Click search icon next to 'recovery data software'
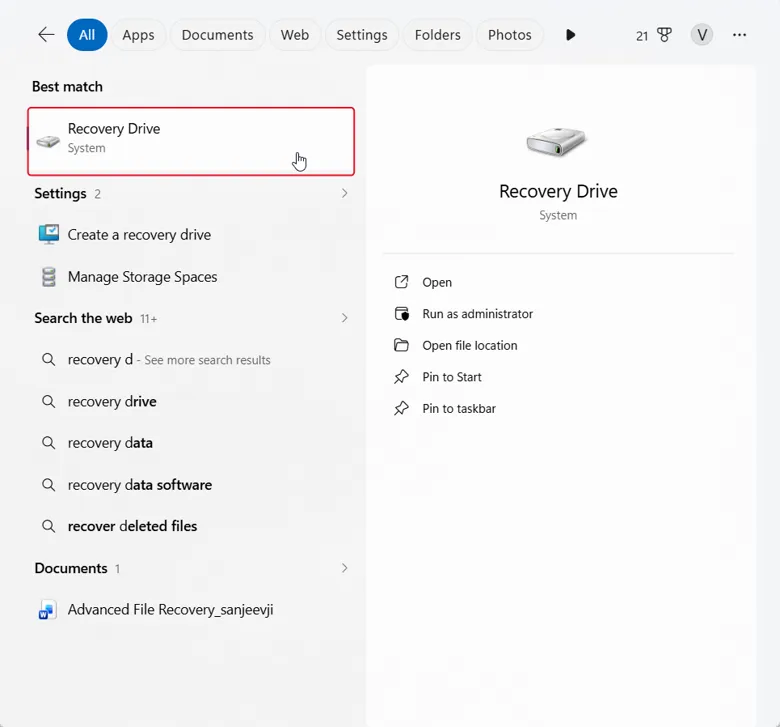This screenshot has width=780, height=727. [48, 484]
